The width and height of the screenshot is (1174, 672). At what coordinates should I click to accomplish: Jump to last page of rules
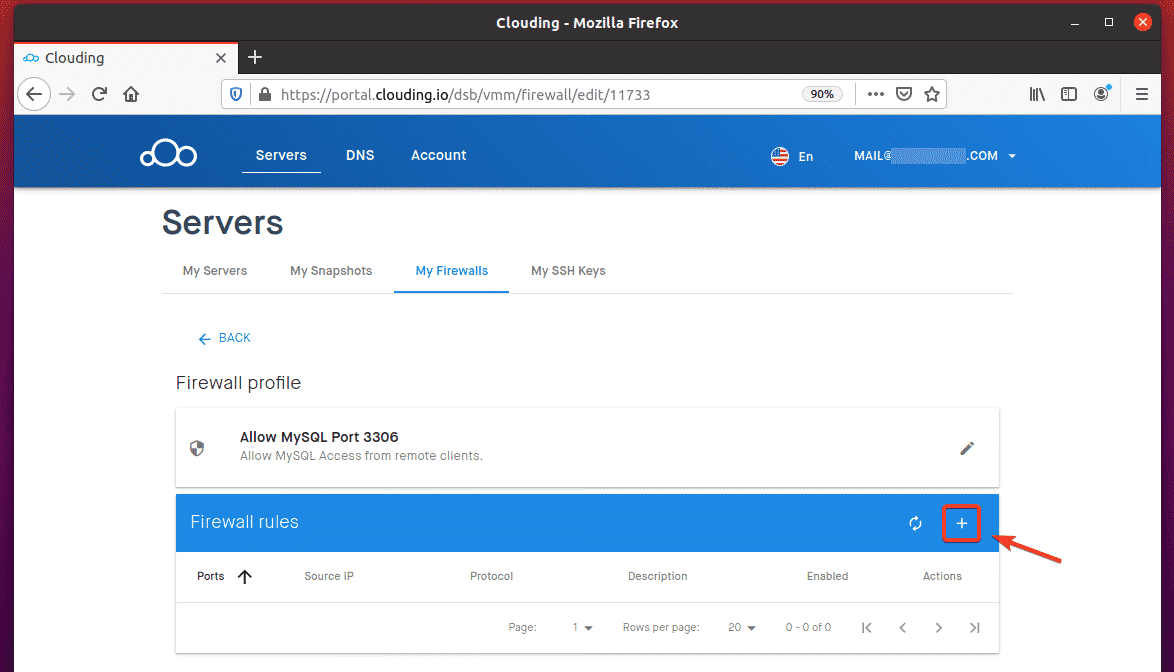pyautogui.click(x=974, y=627)
